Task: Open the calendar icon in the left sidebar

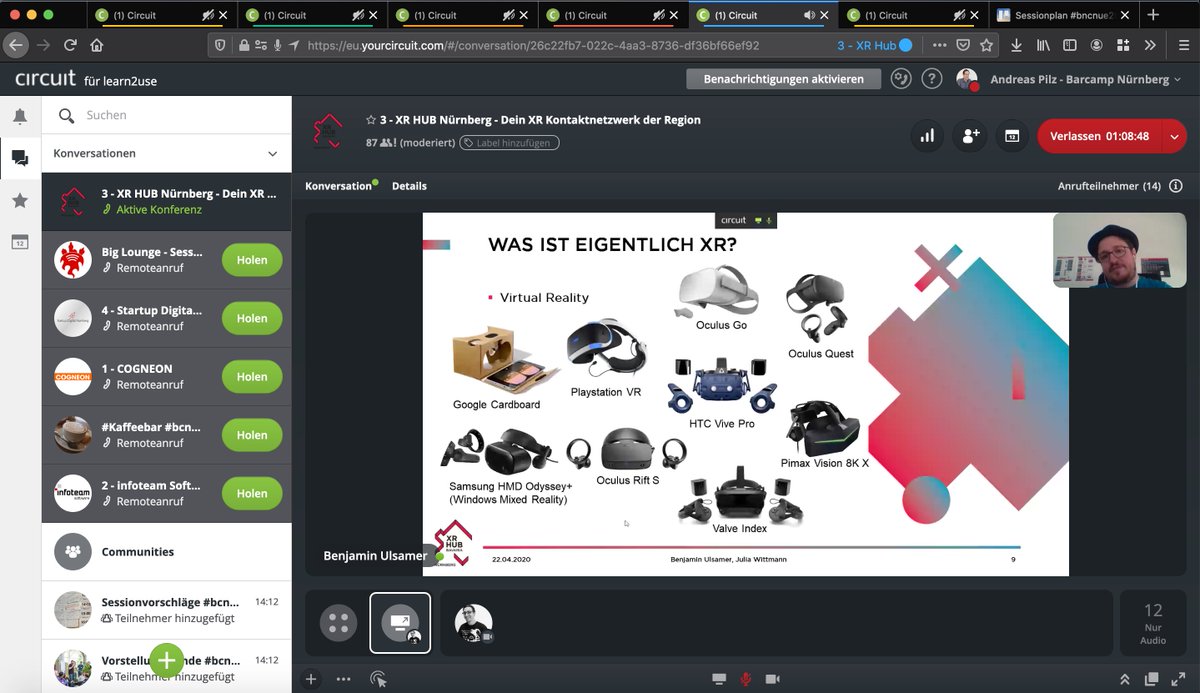Action: tap(20, 242)
